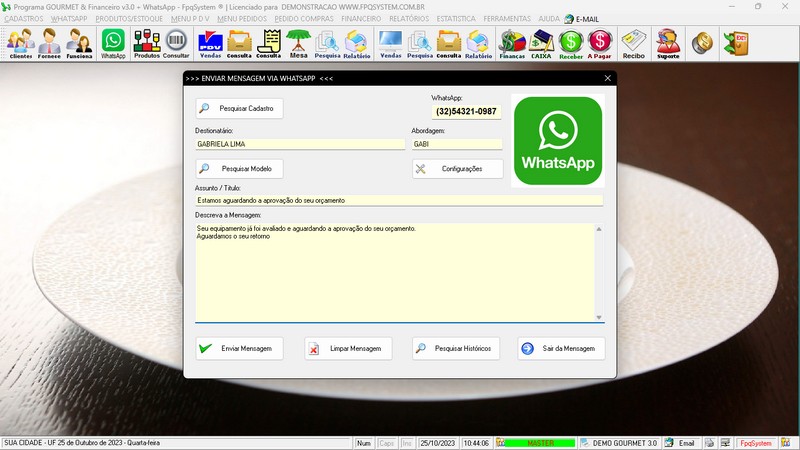Image resolution: width=800 pixels, height=450 pixels.
Task: Open the MENU PEDIDOS menu
Action: [242, 19]
